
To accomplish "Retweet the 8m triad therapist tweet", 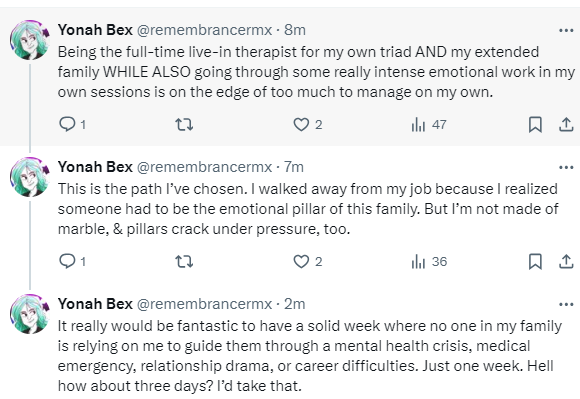I will [184, 124].
